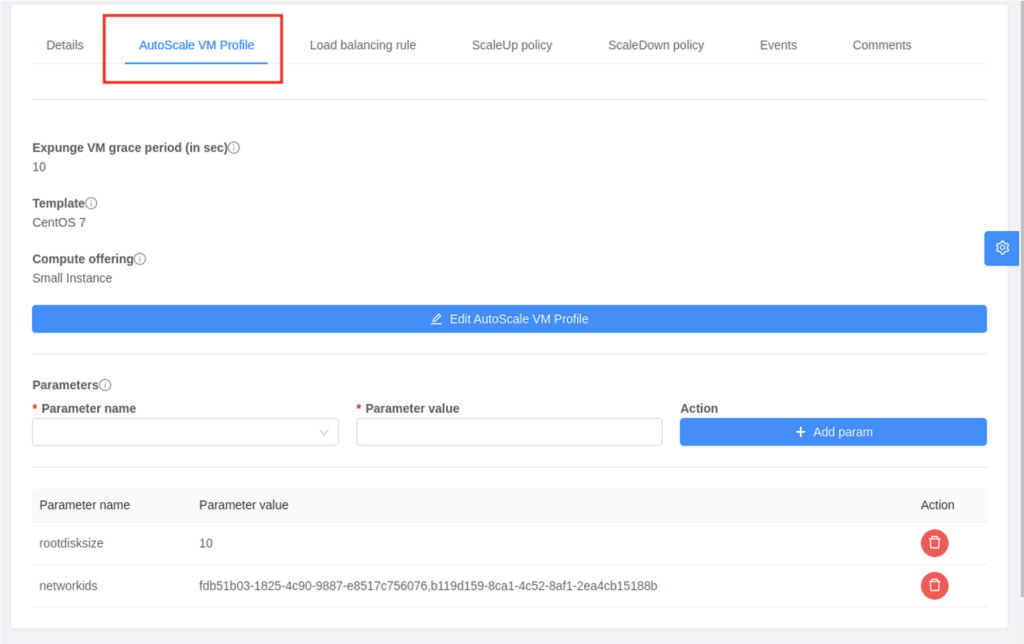
Task: View info tooltip for Parameters
Action: (x=105, y=384)
